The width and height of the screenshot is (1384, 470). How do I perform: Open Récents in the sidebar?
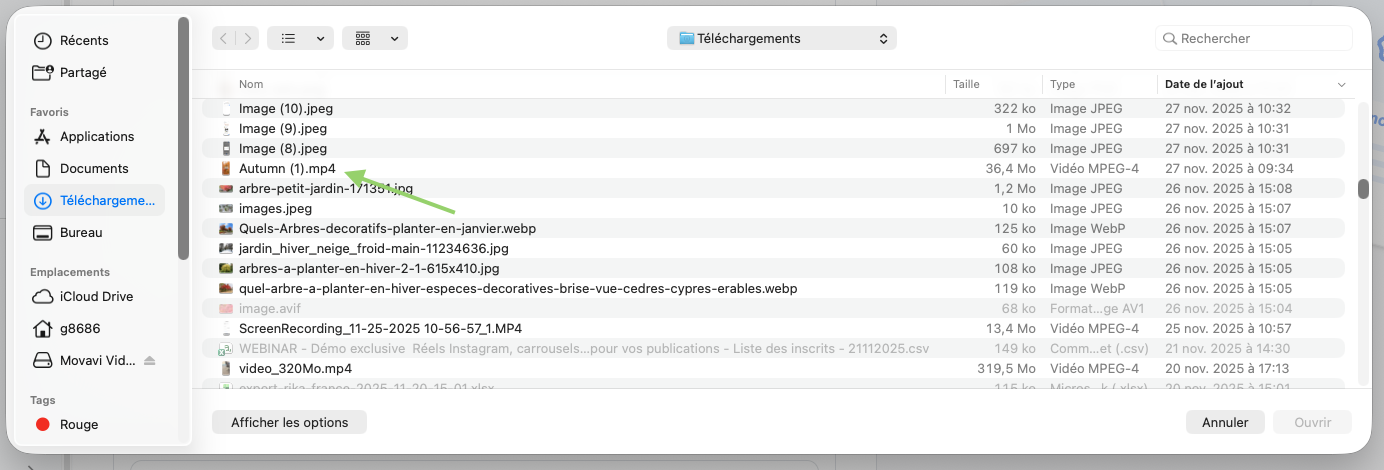tap(84, 41)
